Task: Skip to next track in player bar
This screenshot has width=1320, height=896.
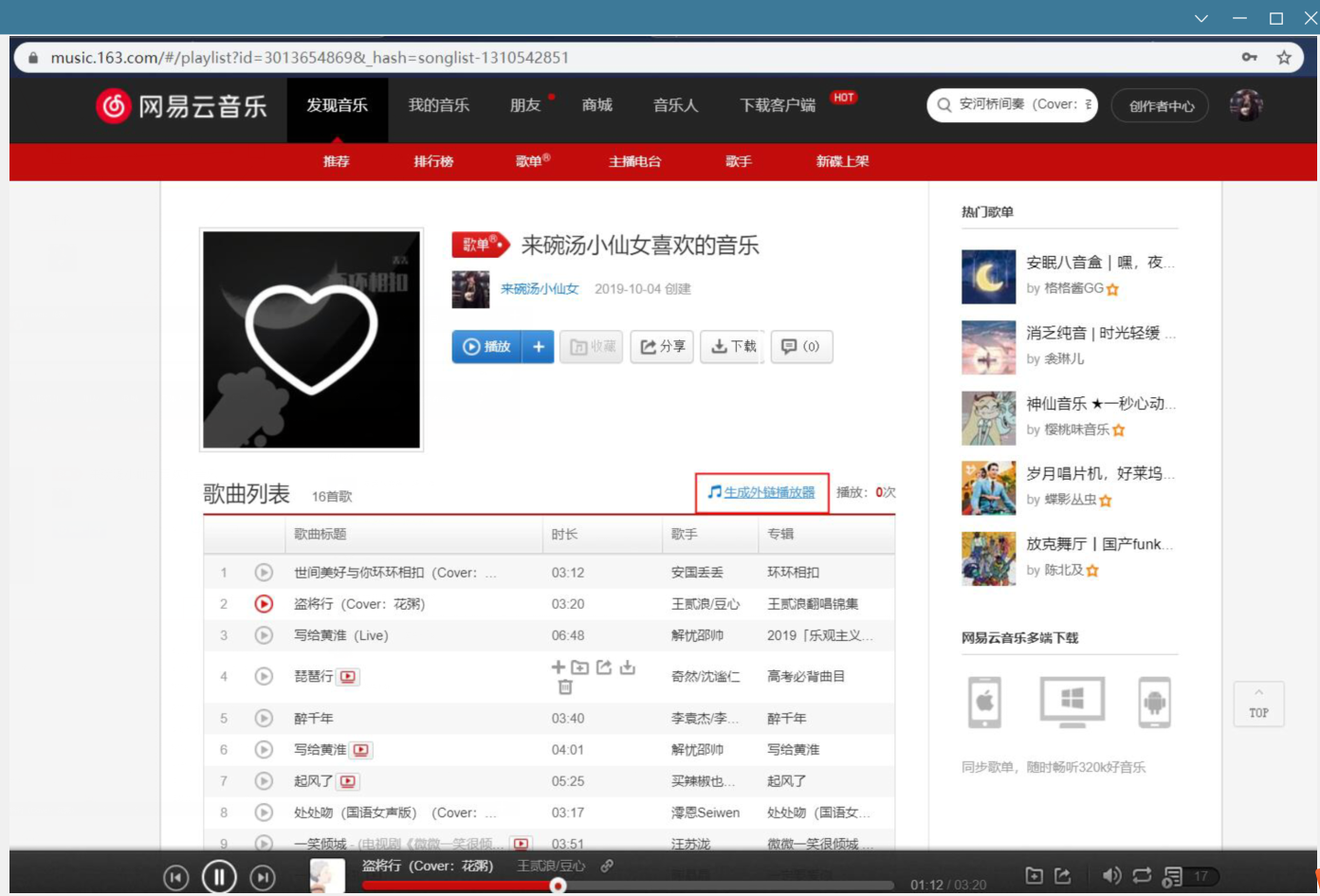Action: pyautogui.click(x=263, y=878)
